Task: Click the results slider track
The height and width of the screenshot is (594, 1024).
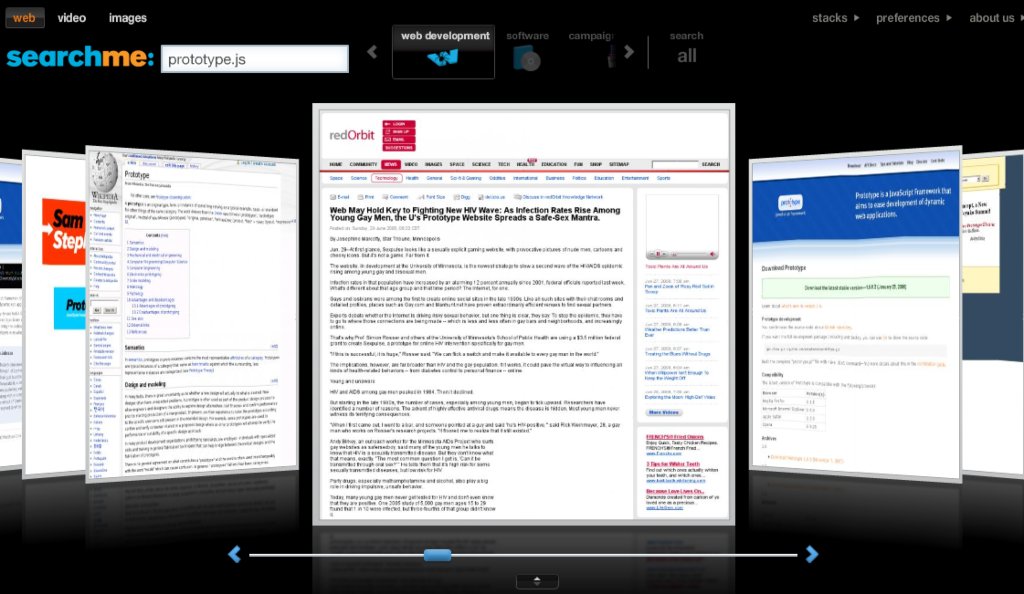Action: pos(522,555)
